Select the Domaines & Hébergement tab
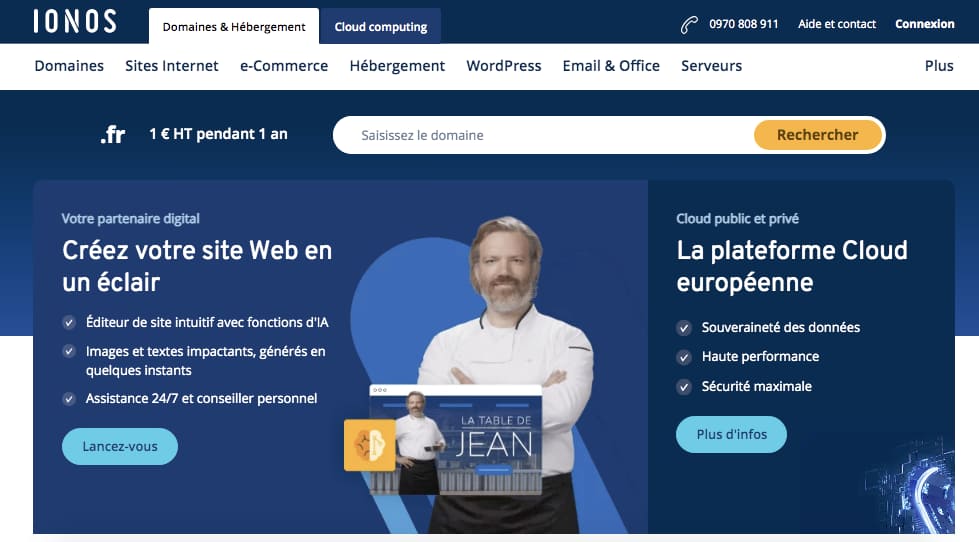Viewport: 979px width, 542px height. [x=234, y=26]
